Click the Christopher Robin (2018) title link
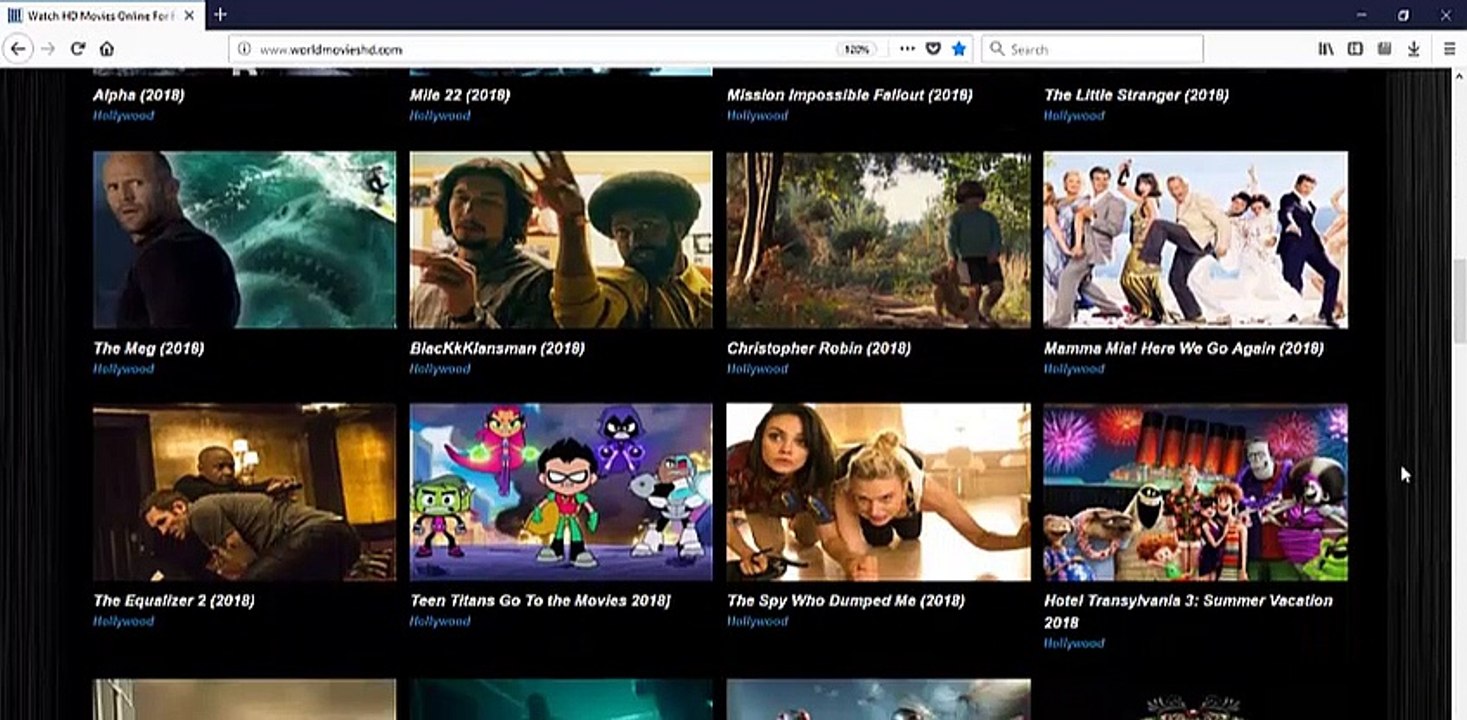This screenshot has height=720, width=1467. (x=818, y=348)
